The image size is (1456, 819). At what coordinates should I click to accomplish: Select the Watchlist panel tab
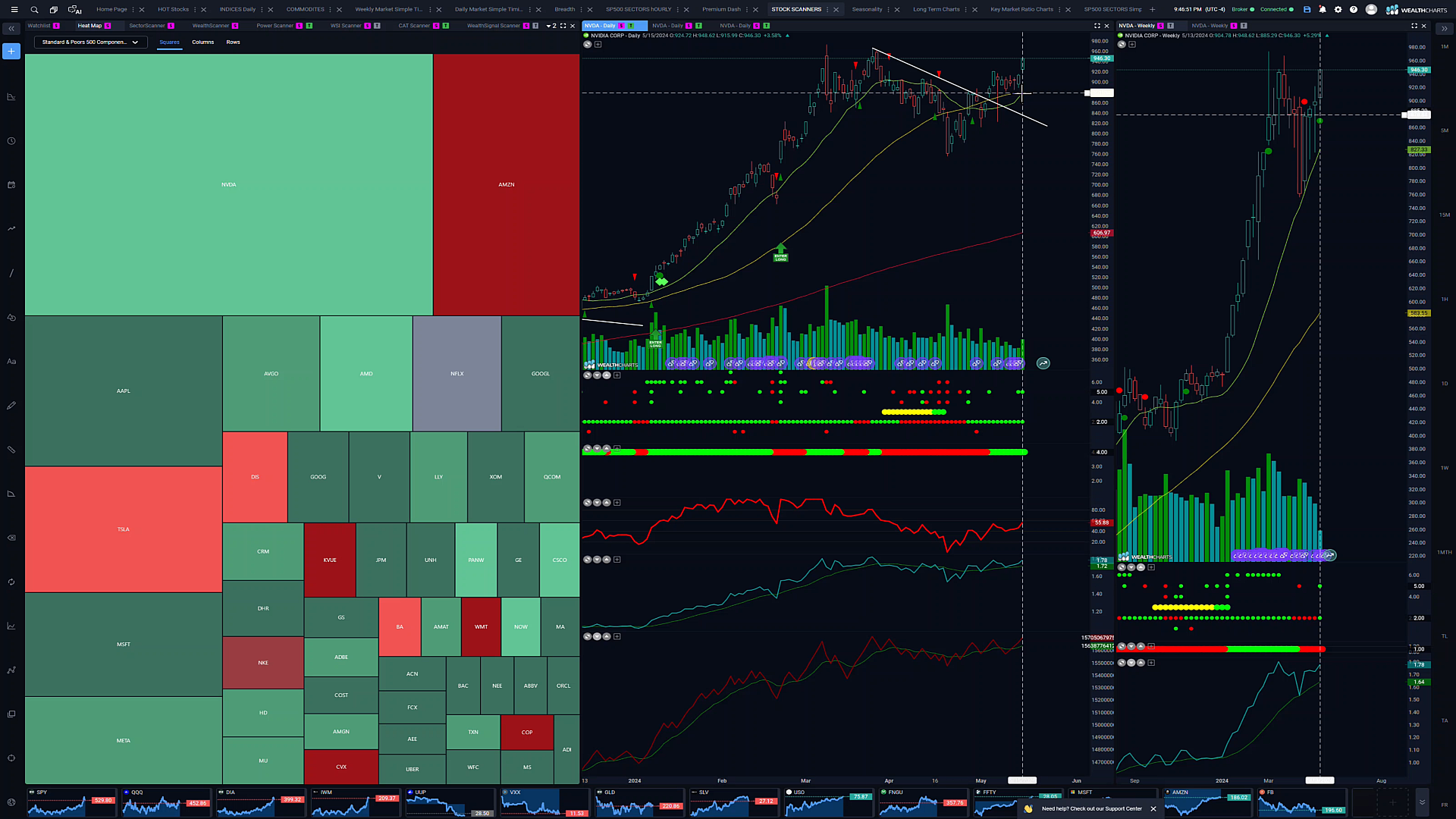click(39, 26)
